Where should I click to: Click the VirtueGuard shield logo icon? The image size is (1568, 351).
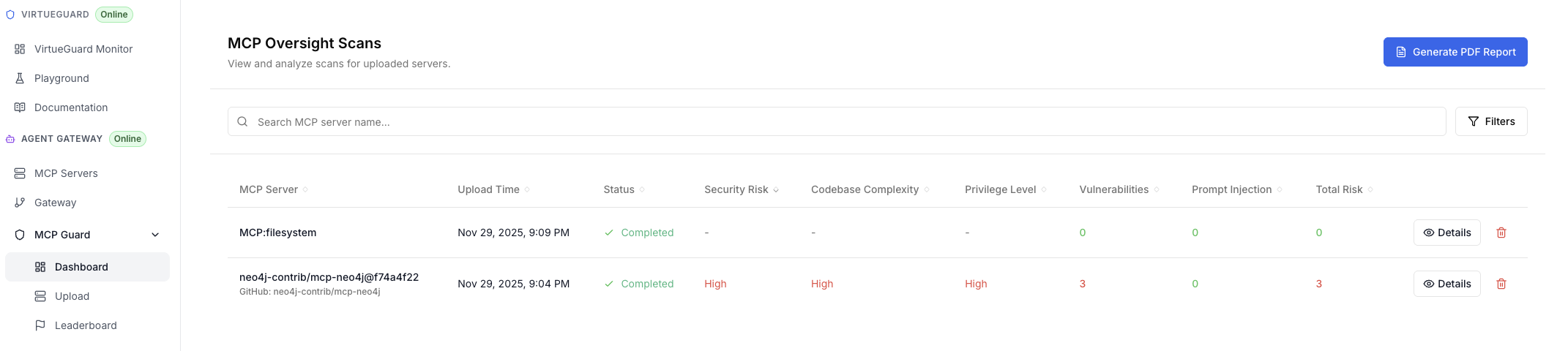pyautogui.click(x=10, y=15)
